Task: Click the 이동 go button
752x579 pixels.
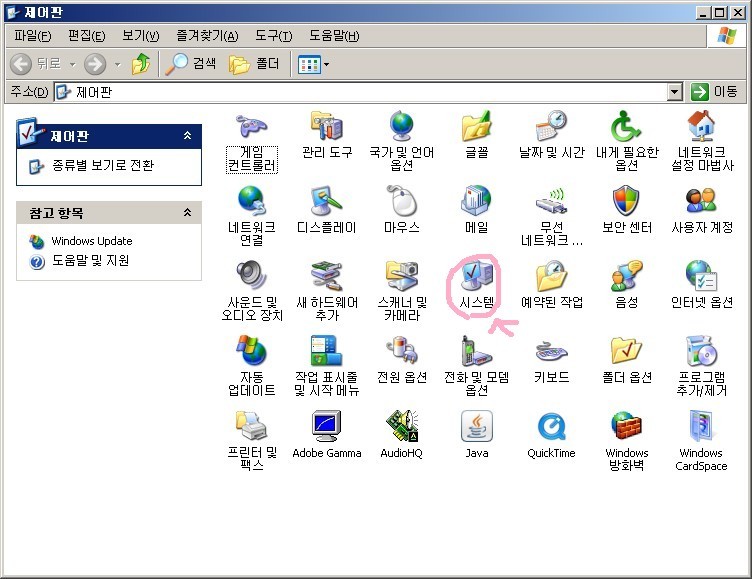Action: [x=714, y=91]
